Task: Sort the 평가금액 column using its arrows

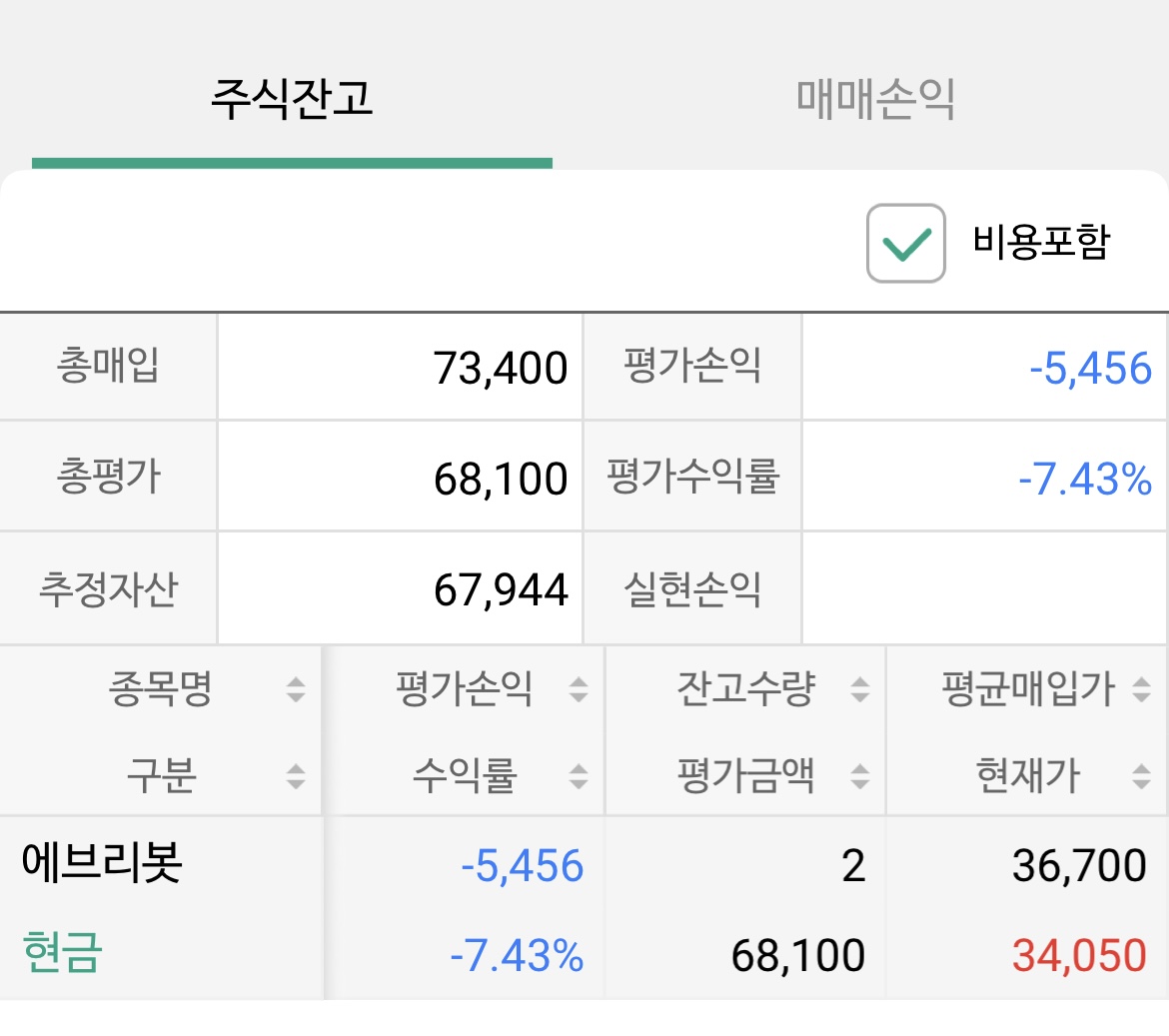Action: pyautogui.click(x=860, y=776)
